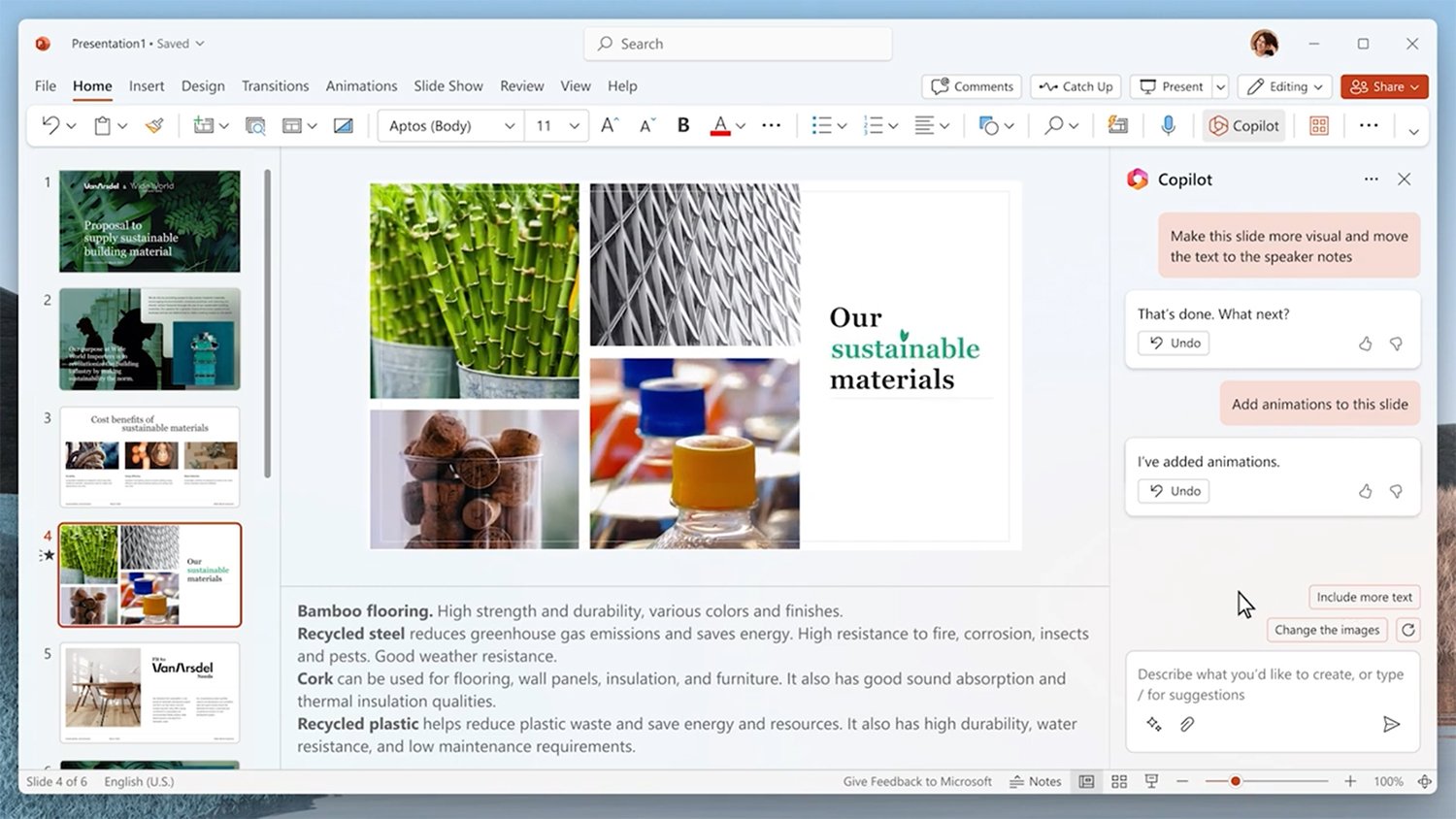Open the Present options dropdown arrow

(1220, 86)
